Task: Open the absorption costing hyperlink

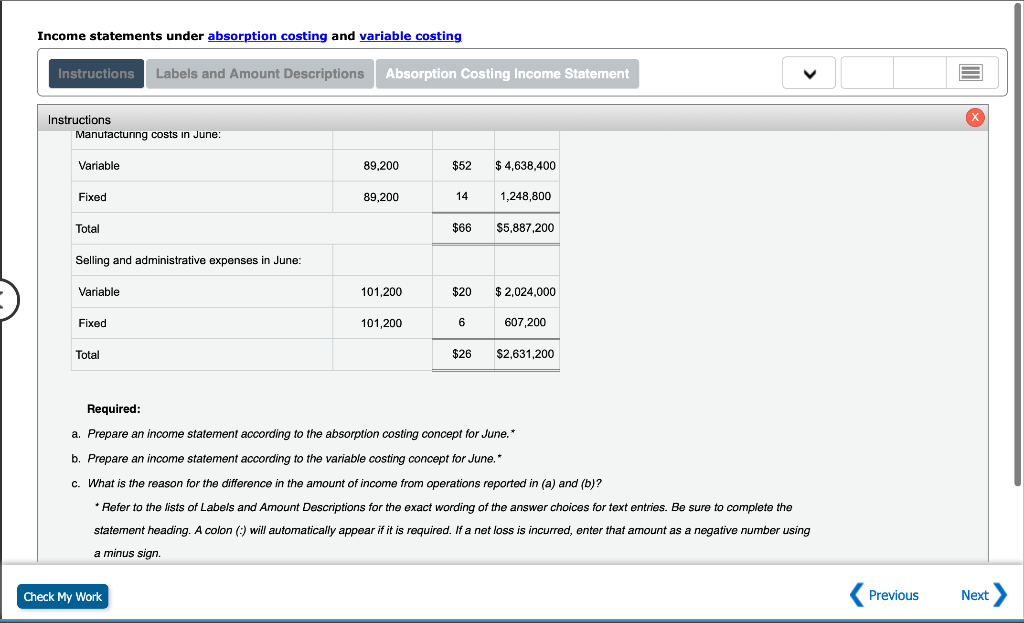Action: point(266,35)
